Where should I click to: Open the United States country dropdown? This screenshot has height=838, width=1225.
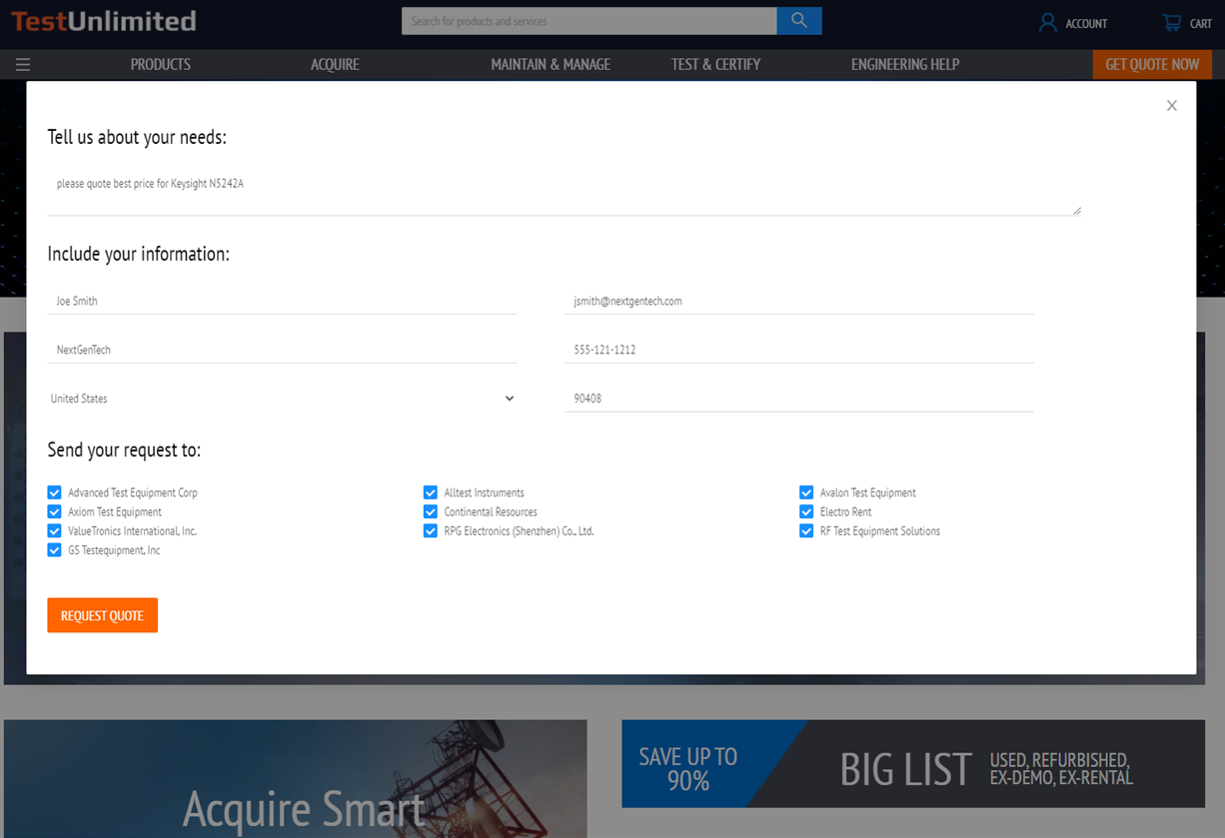coord(282,398)
